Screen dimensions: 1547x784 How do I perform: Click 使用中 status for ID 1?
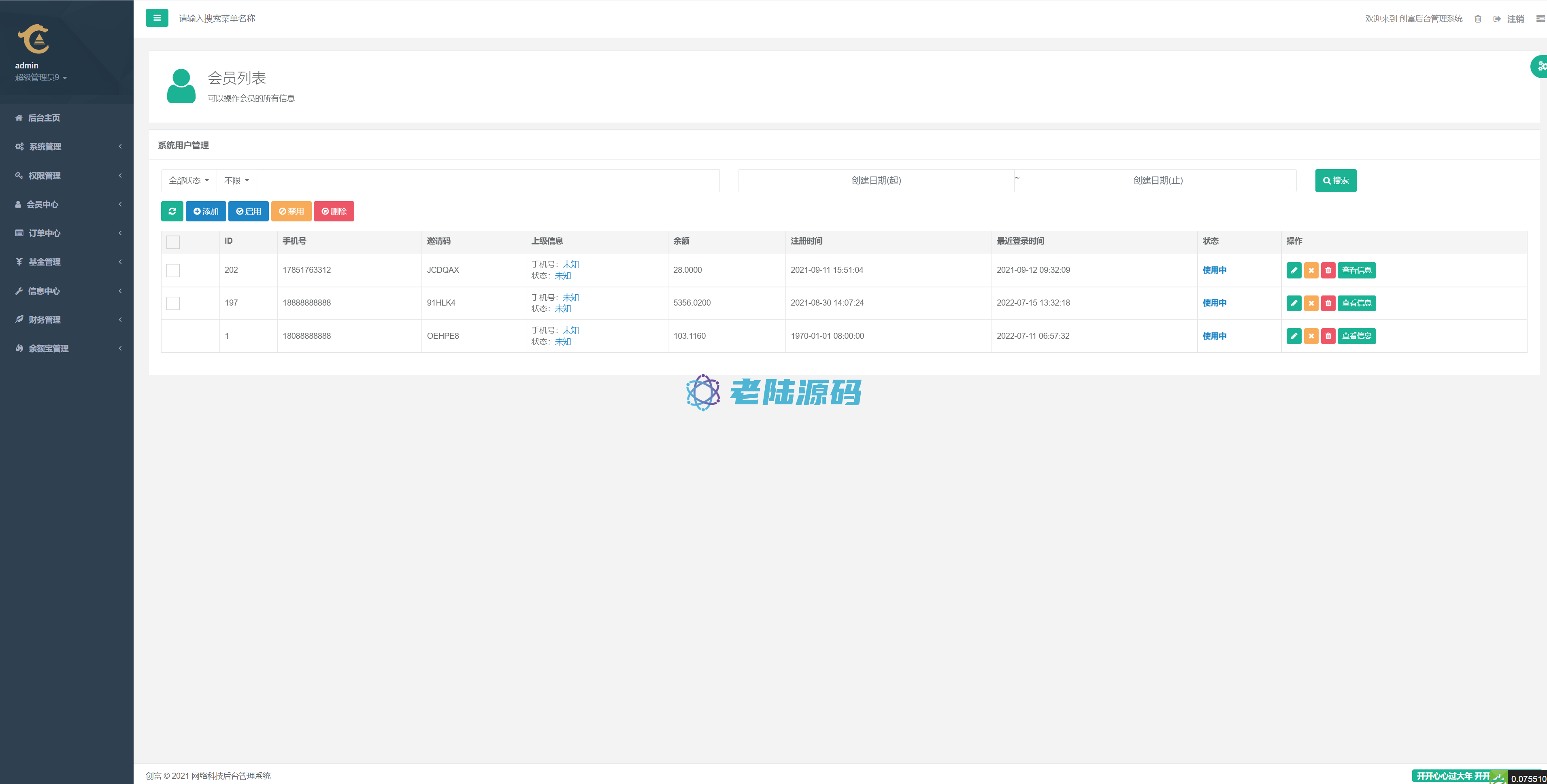pyautogui.click(x=1214, y=336)
